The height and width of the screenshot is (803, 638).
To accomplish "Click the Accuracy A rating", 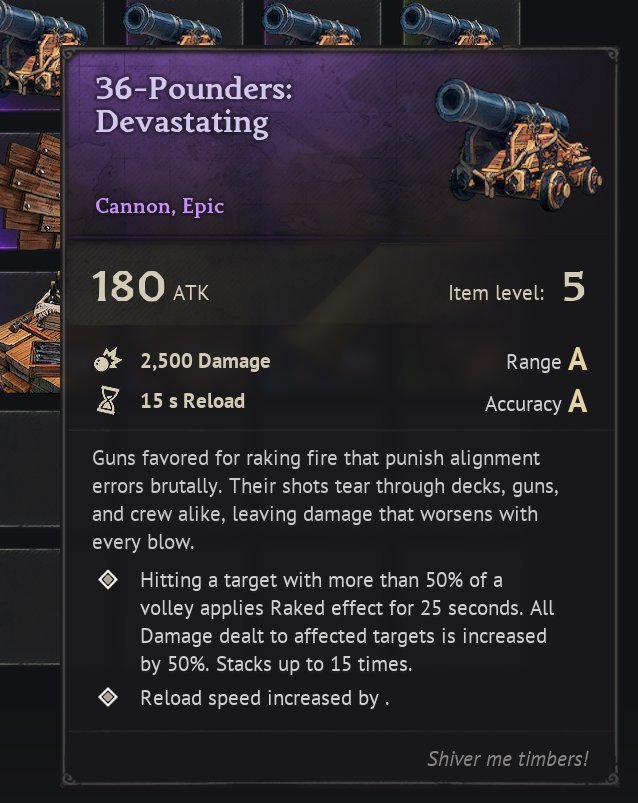I will (535, 403).
